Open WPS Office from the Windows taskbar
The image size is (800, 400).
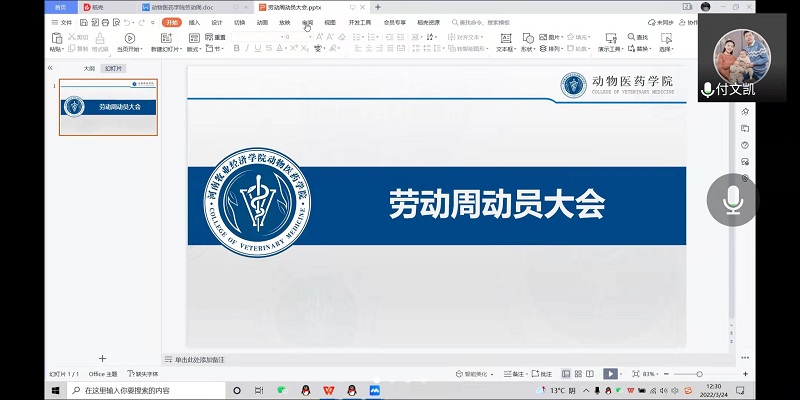coord(329,390)
